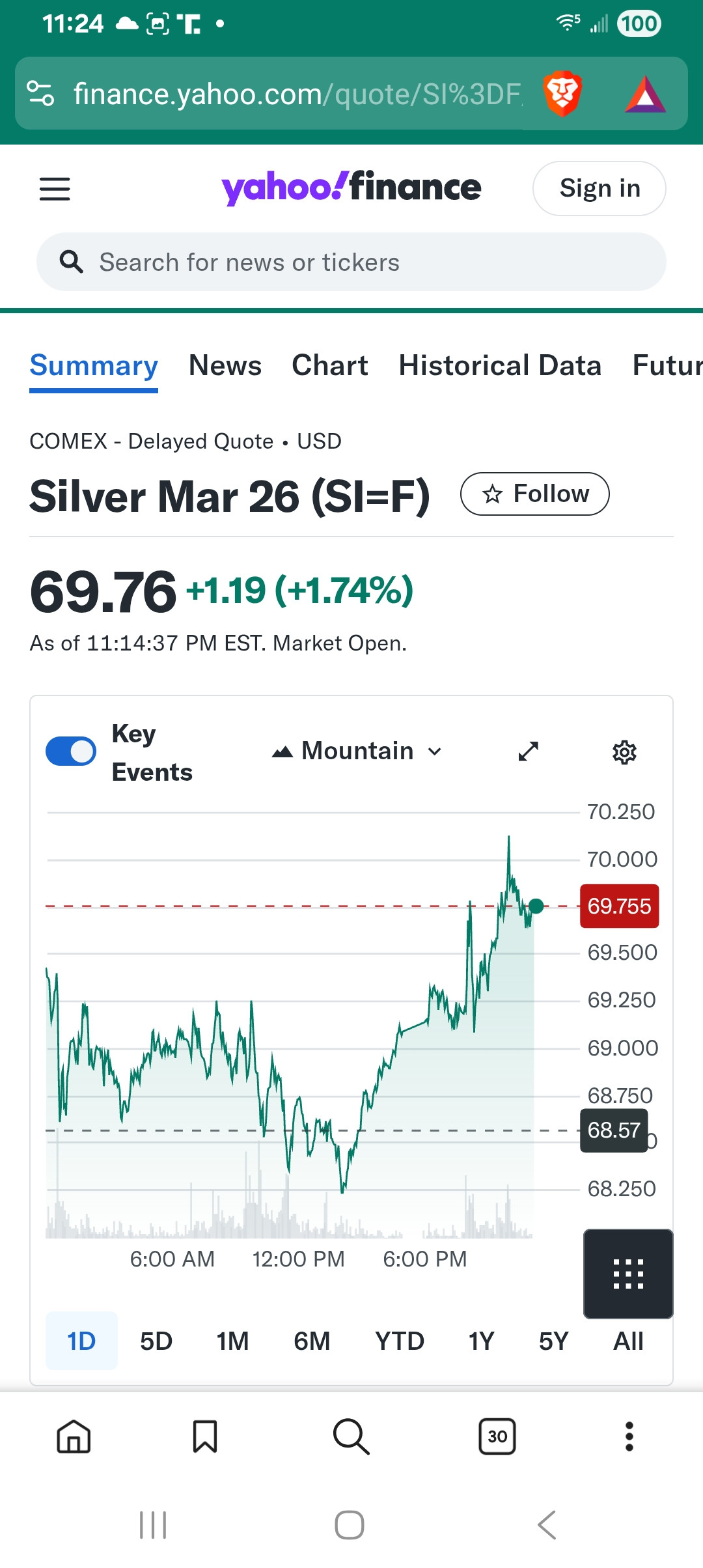Screen dimensions: 703x1568
Task: Tap the Brave Rewards triangle icon
Action: tap(644, 95)
